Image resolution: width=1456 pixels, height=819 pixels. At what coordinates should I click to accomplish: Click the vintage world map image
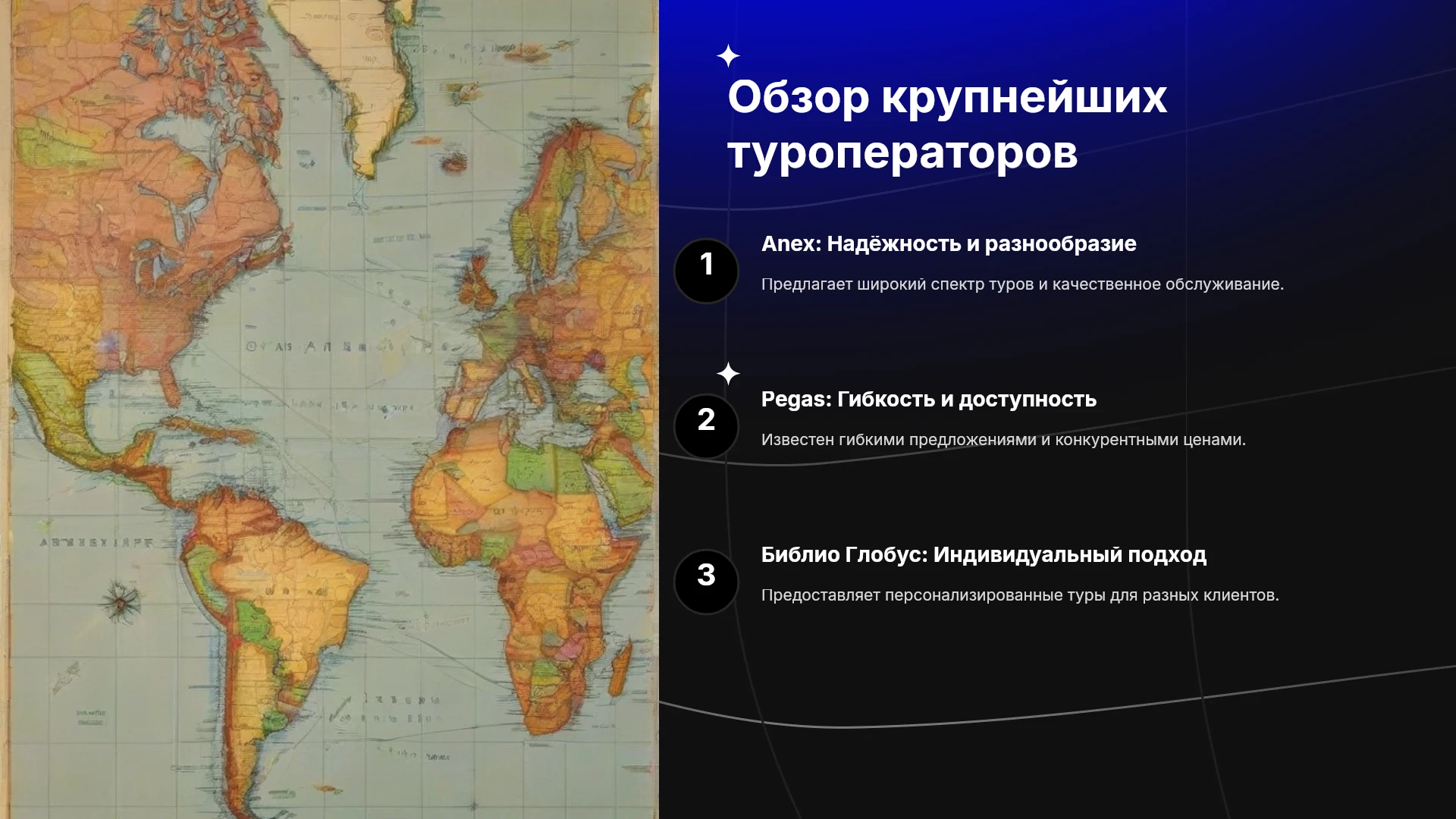(x=329, y=409)
